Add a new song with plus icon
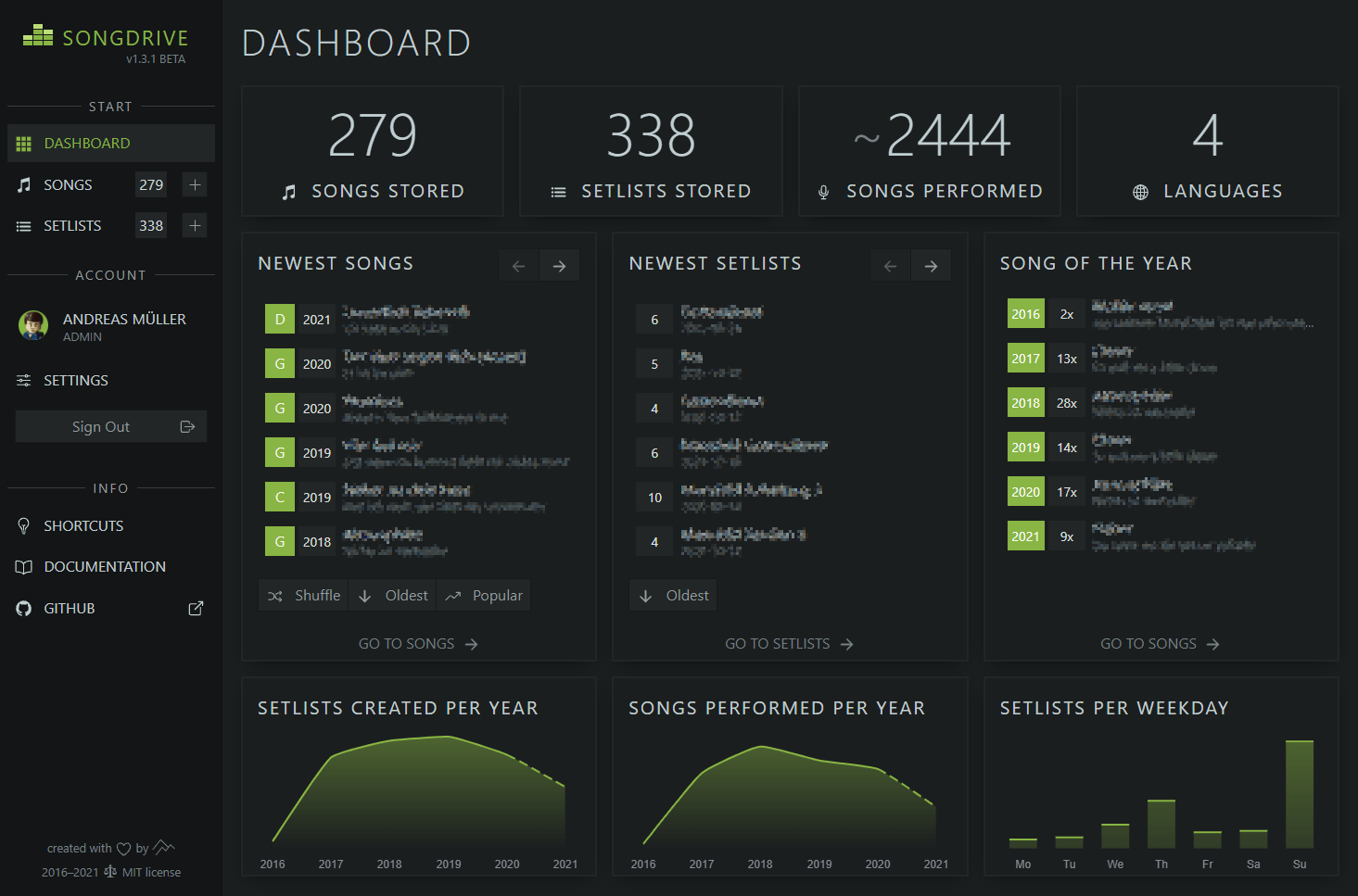 coord(195,184)
